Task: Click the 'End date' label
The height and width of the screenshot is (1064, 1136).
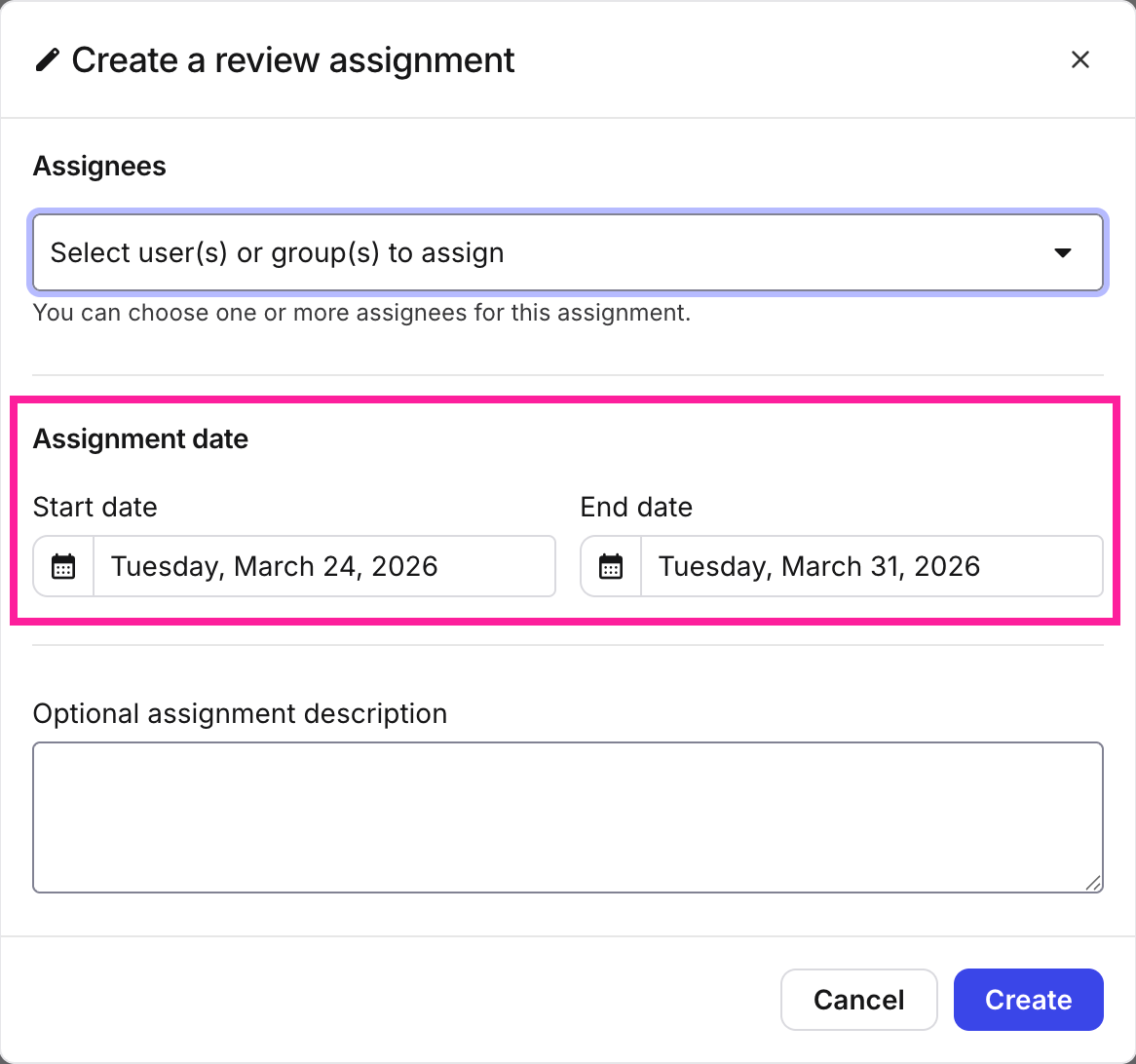Action: [636, 508]
